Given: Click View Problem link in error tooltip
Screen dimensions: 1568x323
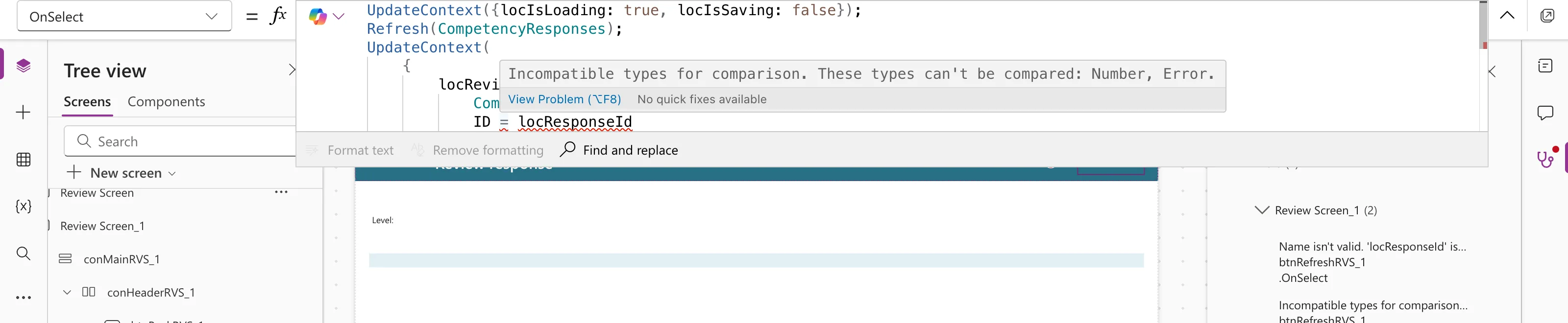Looking at the screenshot, I should (x=564, y=99).
